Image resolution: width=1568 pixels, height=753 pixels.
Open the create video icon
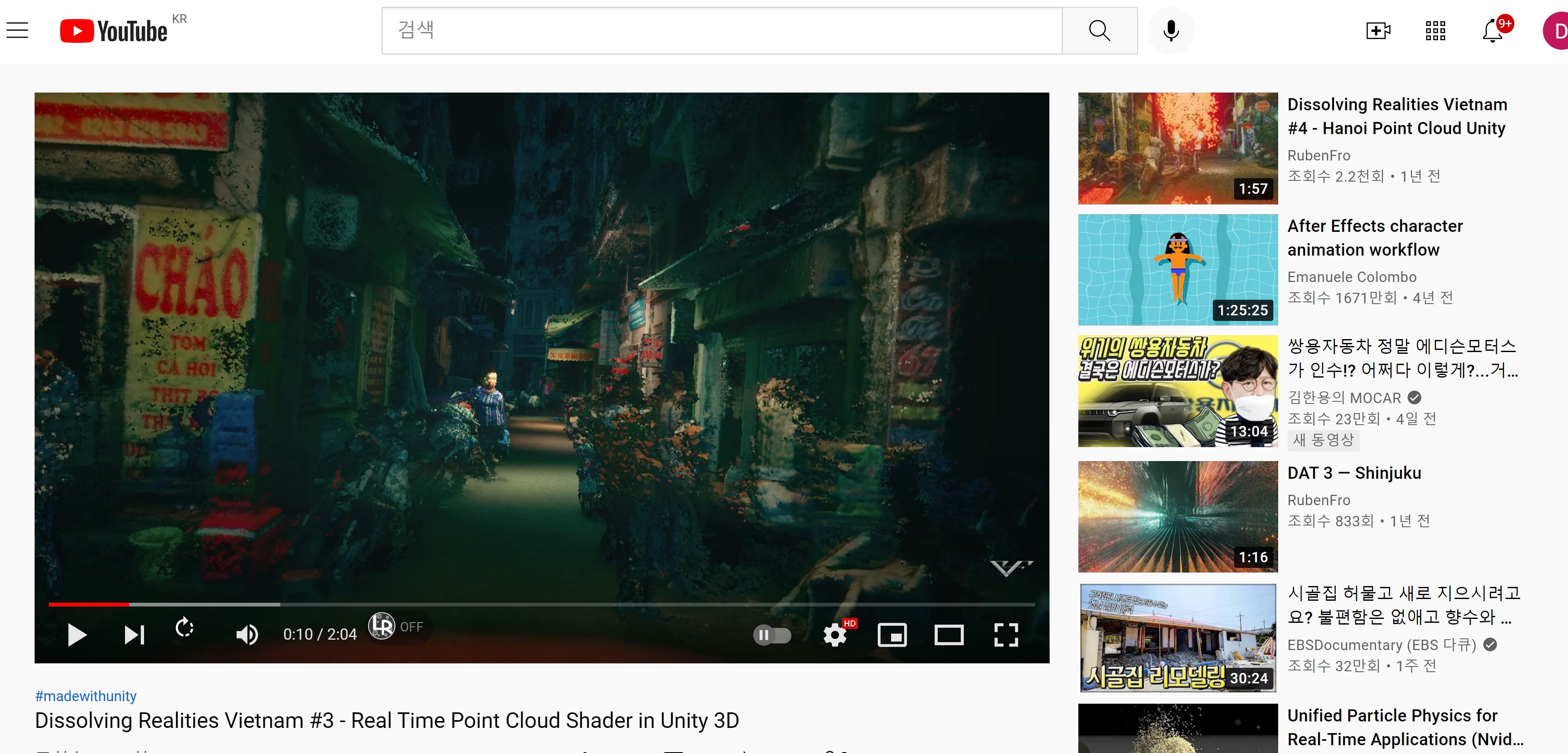click(1378, 30)
